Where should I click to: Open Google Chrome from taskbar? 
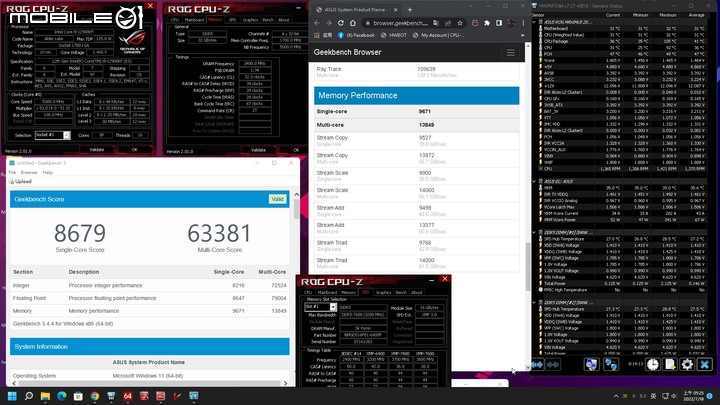[95, 396]
